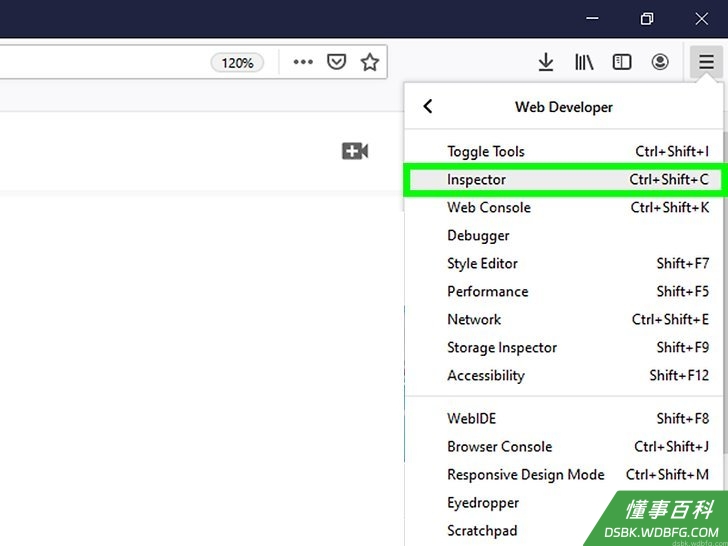
Task: Open the Web Console entry
Action: tap(563, 207)
